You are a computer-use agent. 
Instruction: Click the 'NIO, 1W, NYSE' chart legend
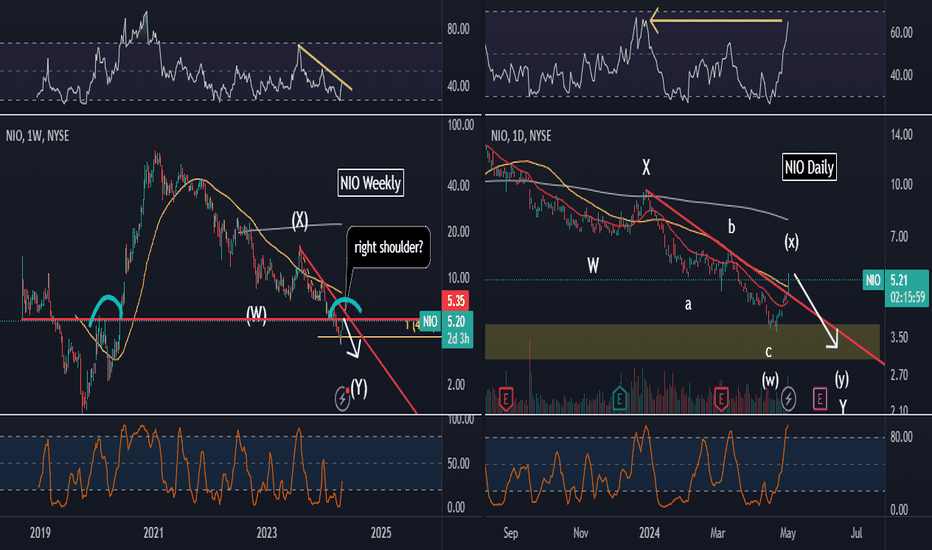(x=37, y=136)
